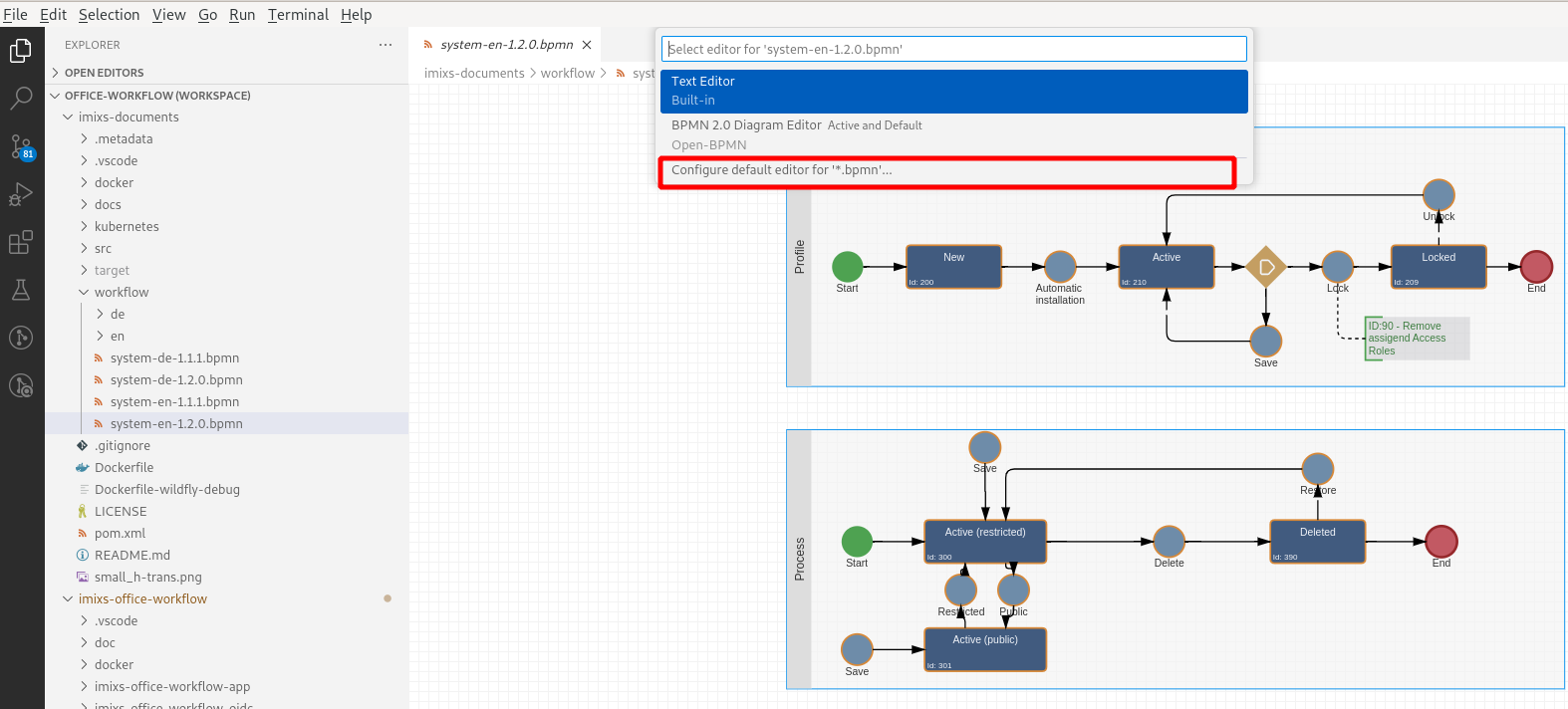
Task: Collapse the workflow folder
Action: (x=122, y=293)
